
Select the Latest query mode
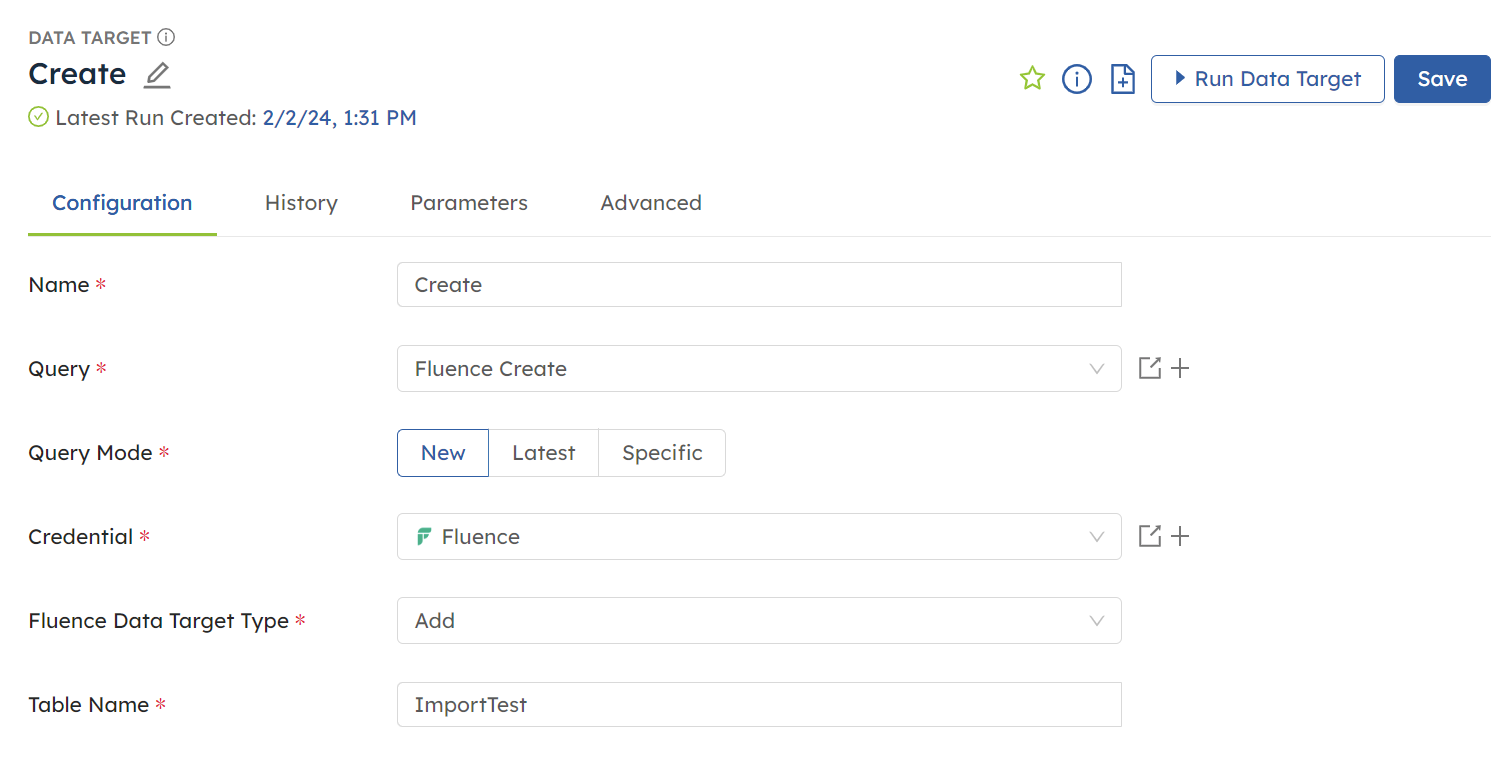(543, 453)
